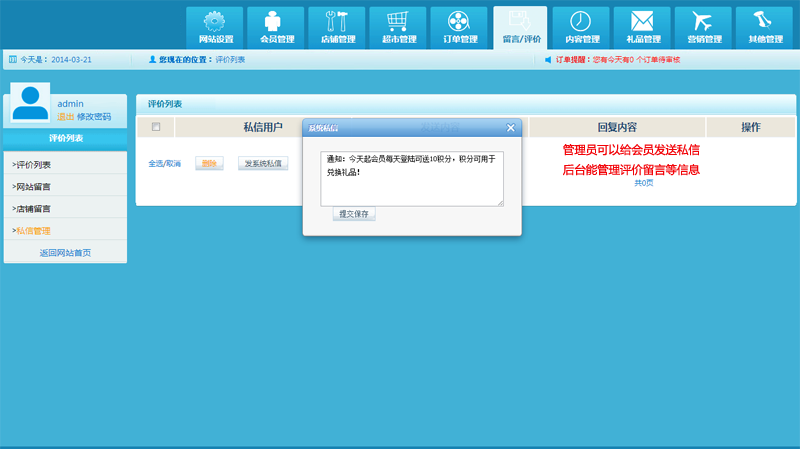Screen dimensions: 800x449
Task: Toggle the select-all checkbox in table header
Action: click(155, 127)
